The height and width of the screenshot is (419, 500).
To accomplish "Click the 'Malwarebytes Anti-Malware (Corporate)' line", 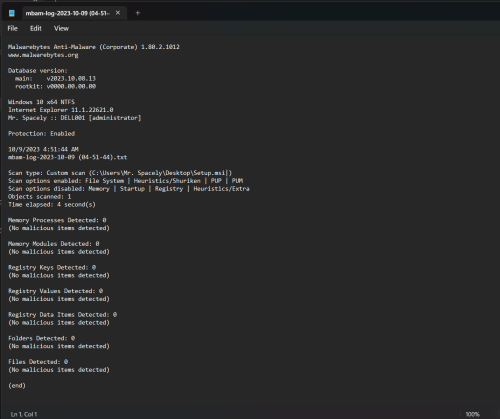I will point(94,47).
